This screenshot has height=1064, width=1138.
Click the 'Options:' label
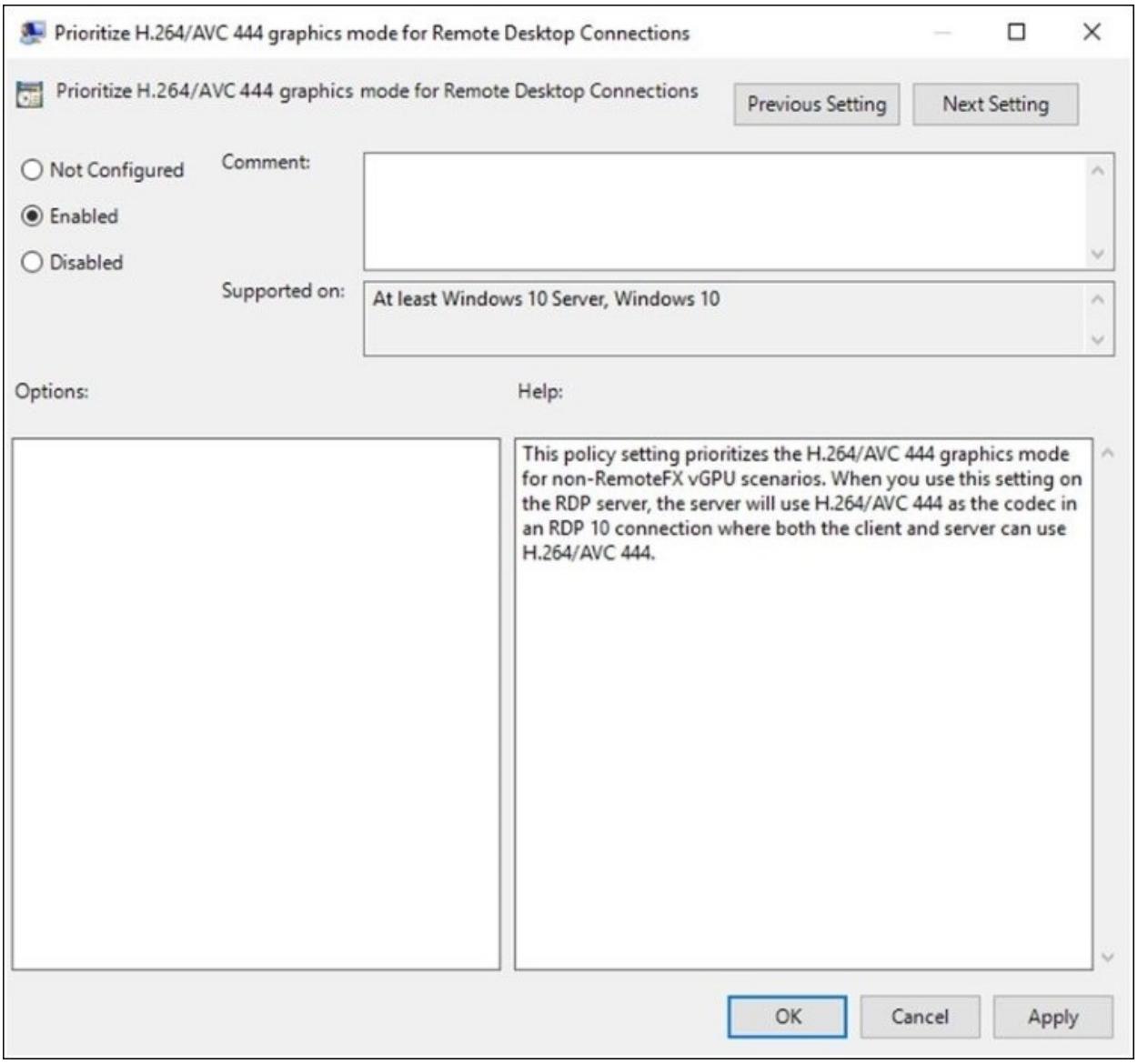(x=52, y=391)
